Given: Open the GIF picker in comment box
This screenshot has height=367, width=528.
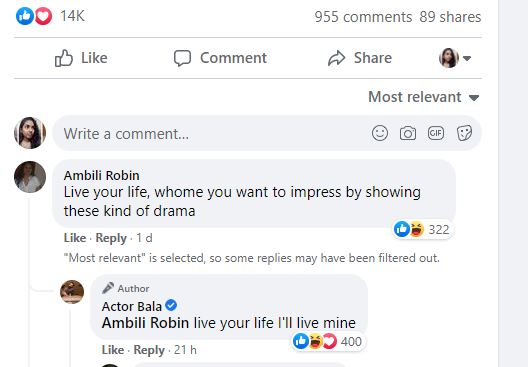Looking at the screenshot, I should [x=436, y=133].
